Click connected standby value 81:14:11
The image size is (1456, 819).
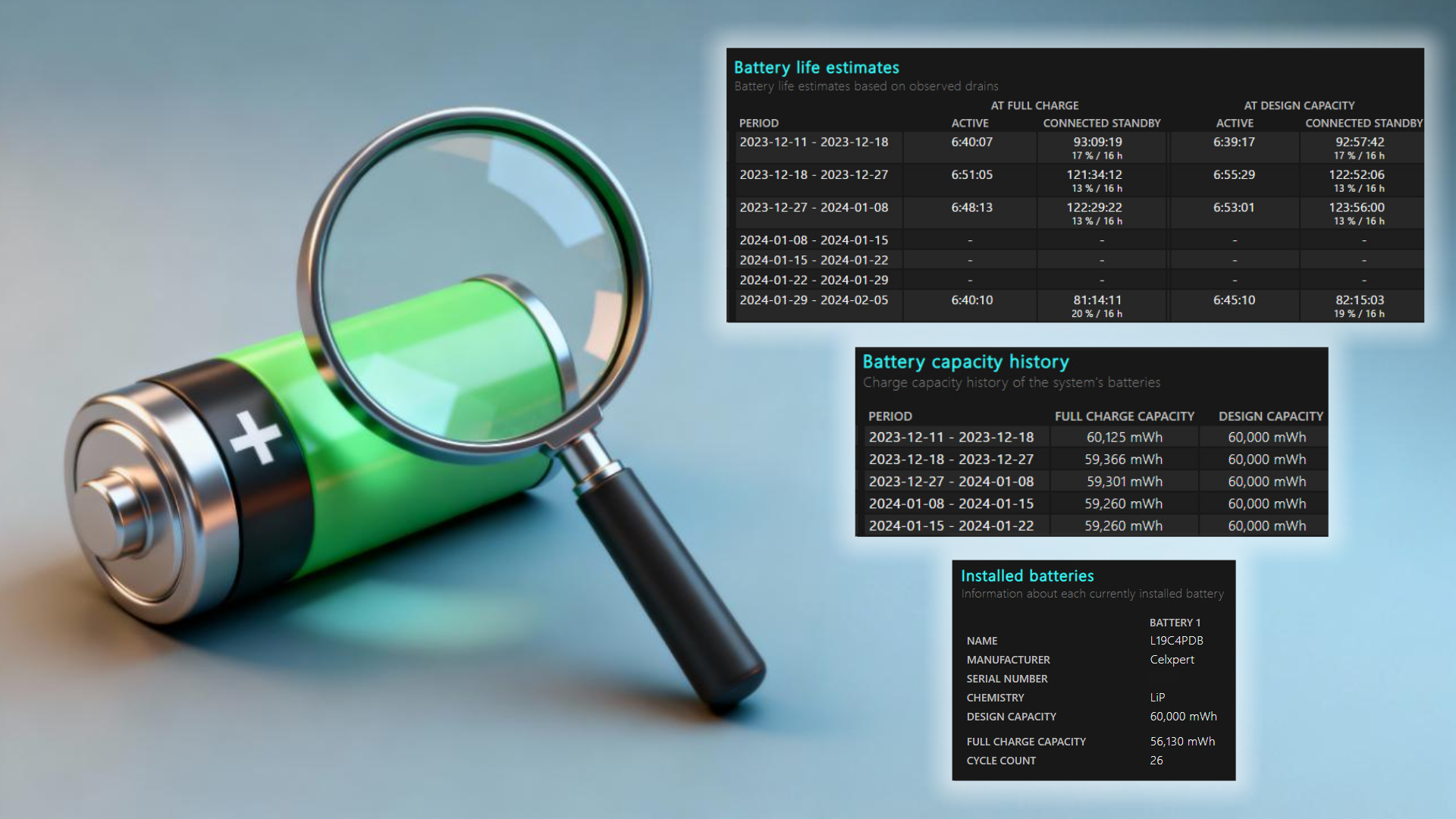click(x=1097, y=300)
